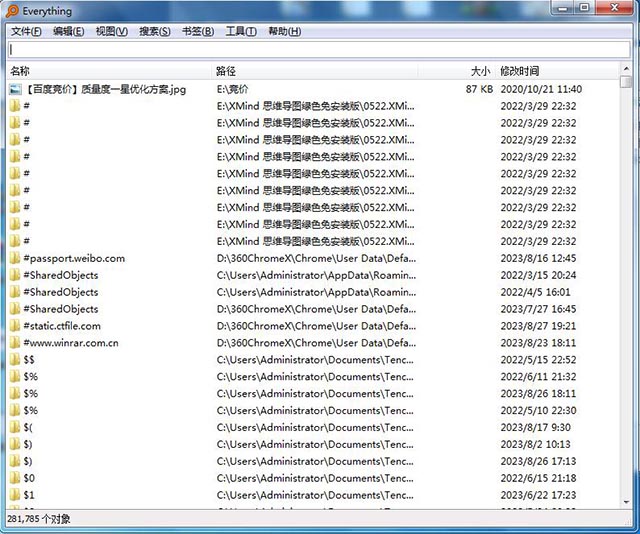Click folder icon of $) modified 2023/8/26 17:13
Image resolution: width=640 pixels, height=534 pixels.
(15, 461)
